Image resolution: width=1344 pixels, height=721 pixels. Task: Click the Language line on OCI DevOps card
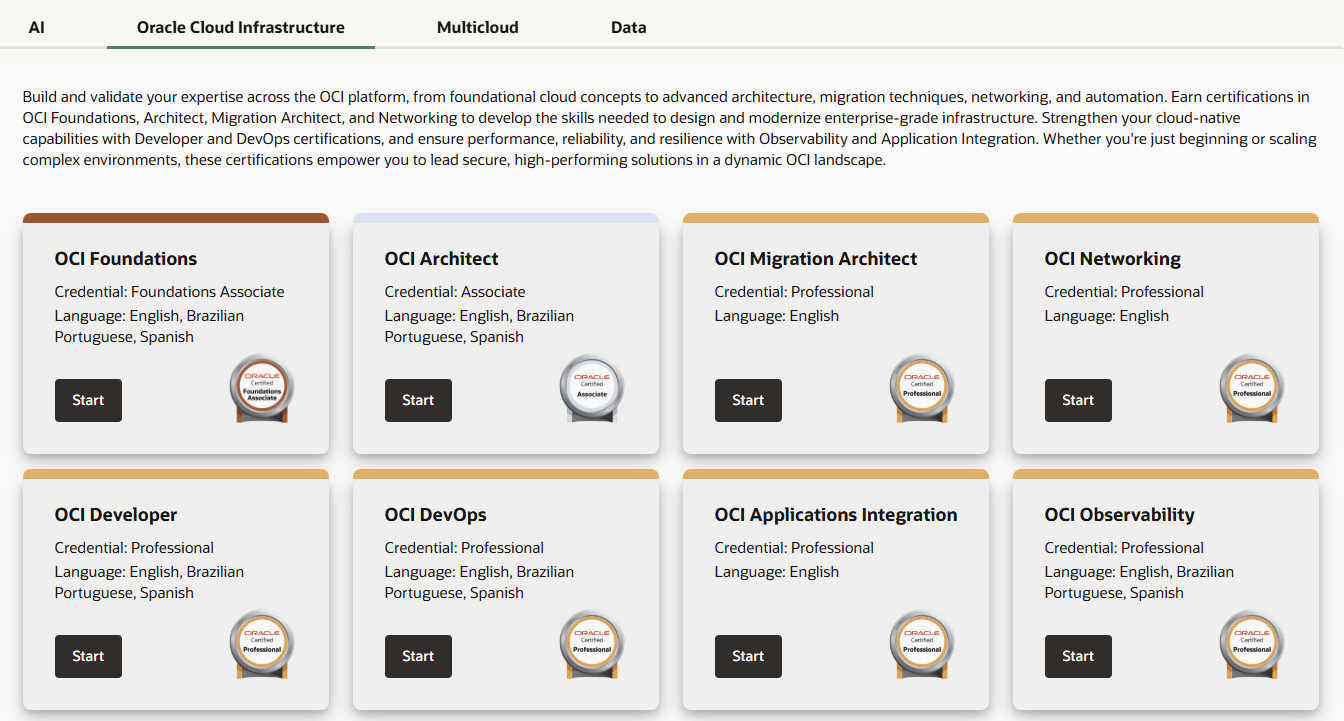480,582
